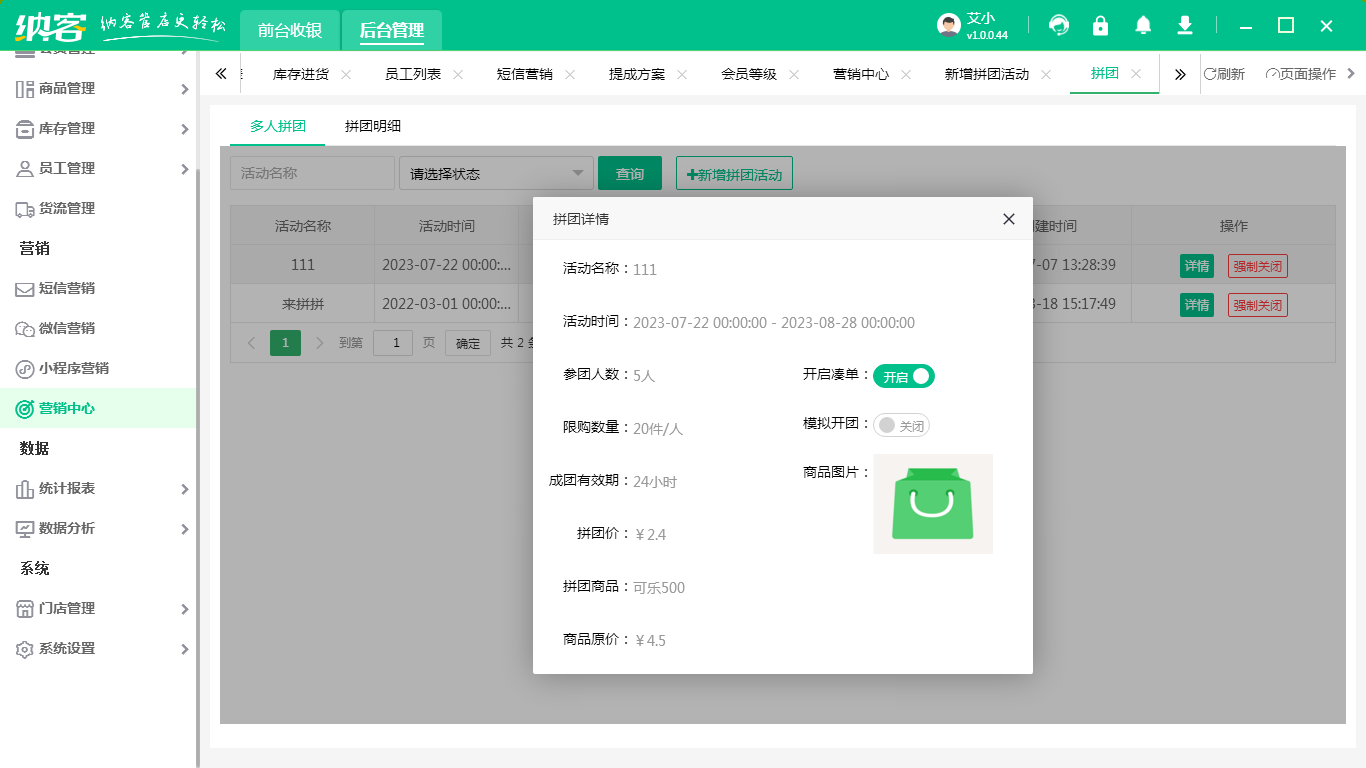Click 新增拼团活动 button
The image size is (1366, 768).
(734, 173)
